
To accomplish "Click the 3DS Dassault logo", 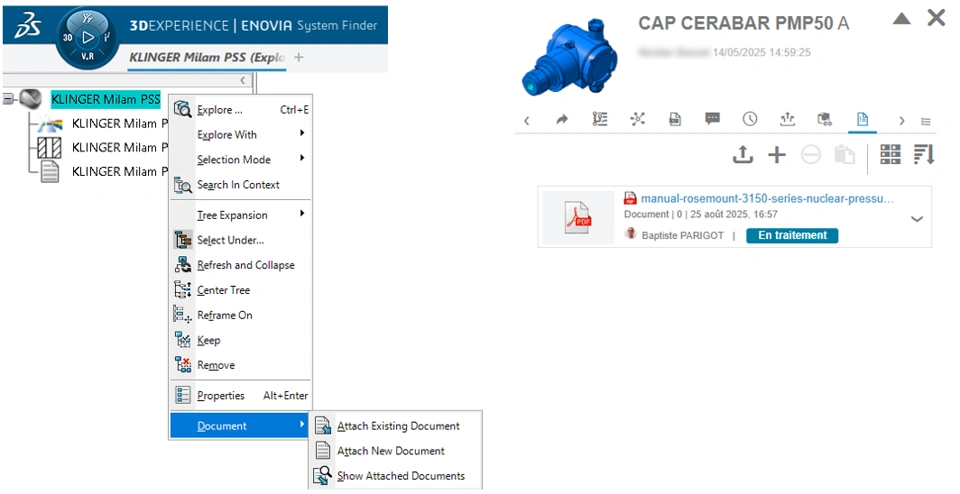I will [27, 27].
